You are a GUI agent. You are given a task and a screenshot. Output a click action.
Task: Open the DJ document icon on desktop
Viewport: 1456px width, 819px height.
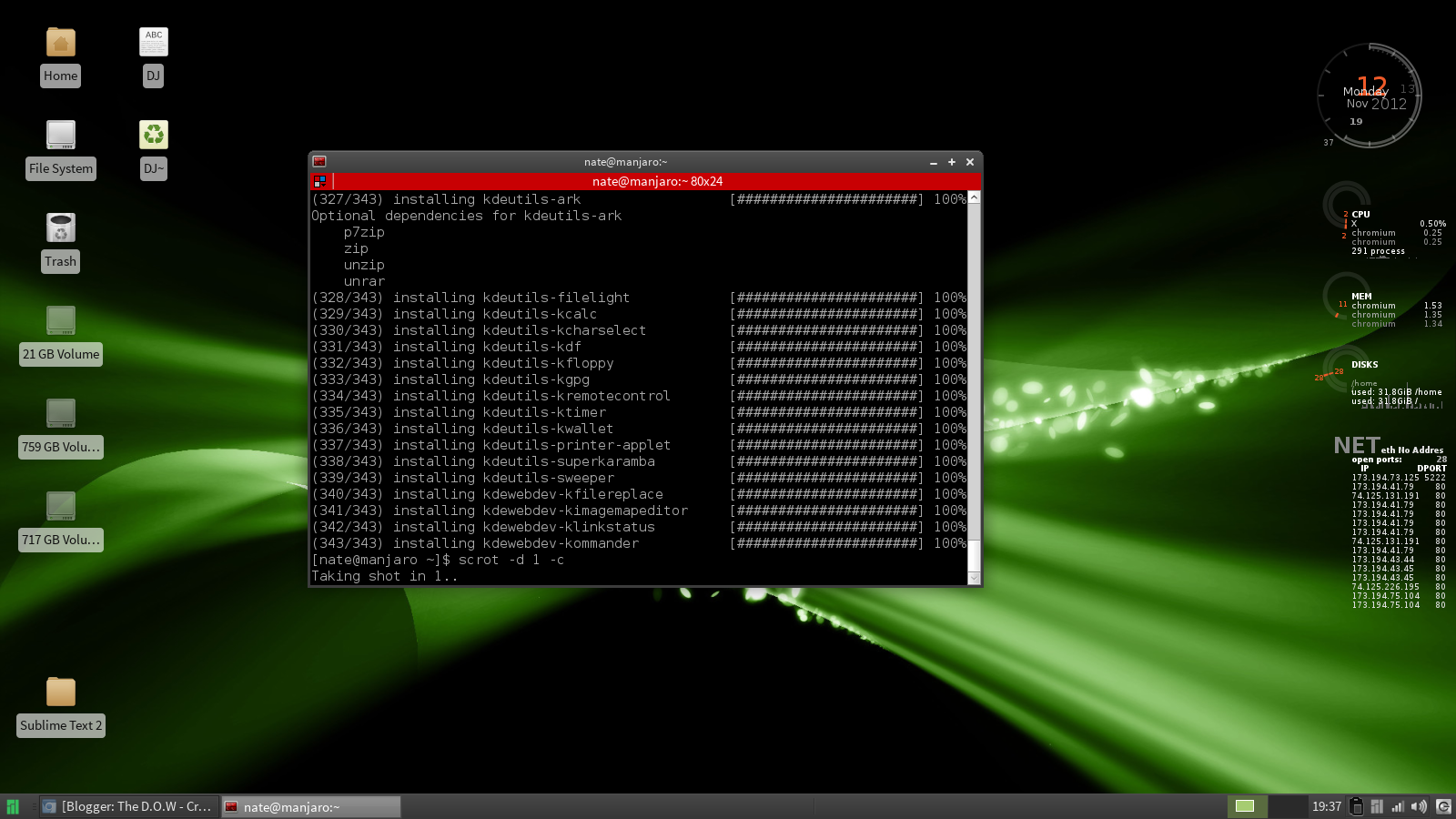point(154,42)
